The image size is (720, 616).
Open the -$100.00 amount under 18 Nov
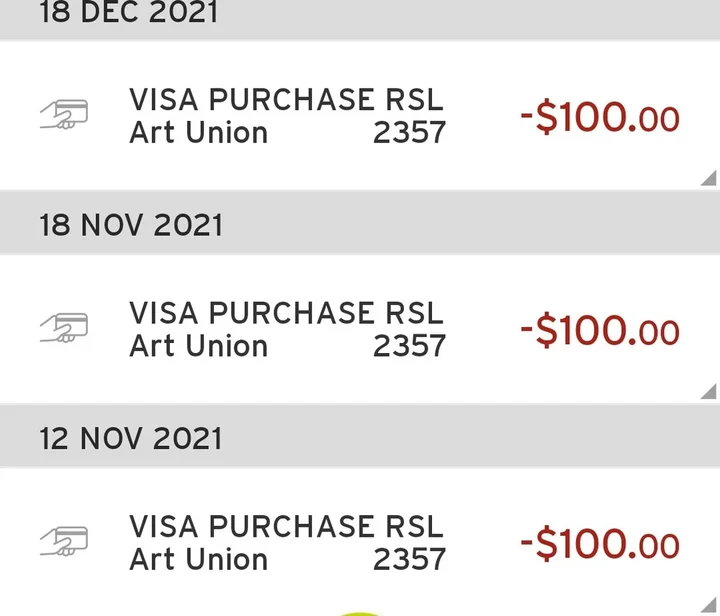tap(599, 331)
